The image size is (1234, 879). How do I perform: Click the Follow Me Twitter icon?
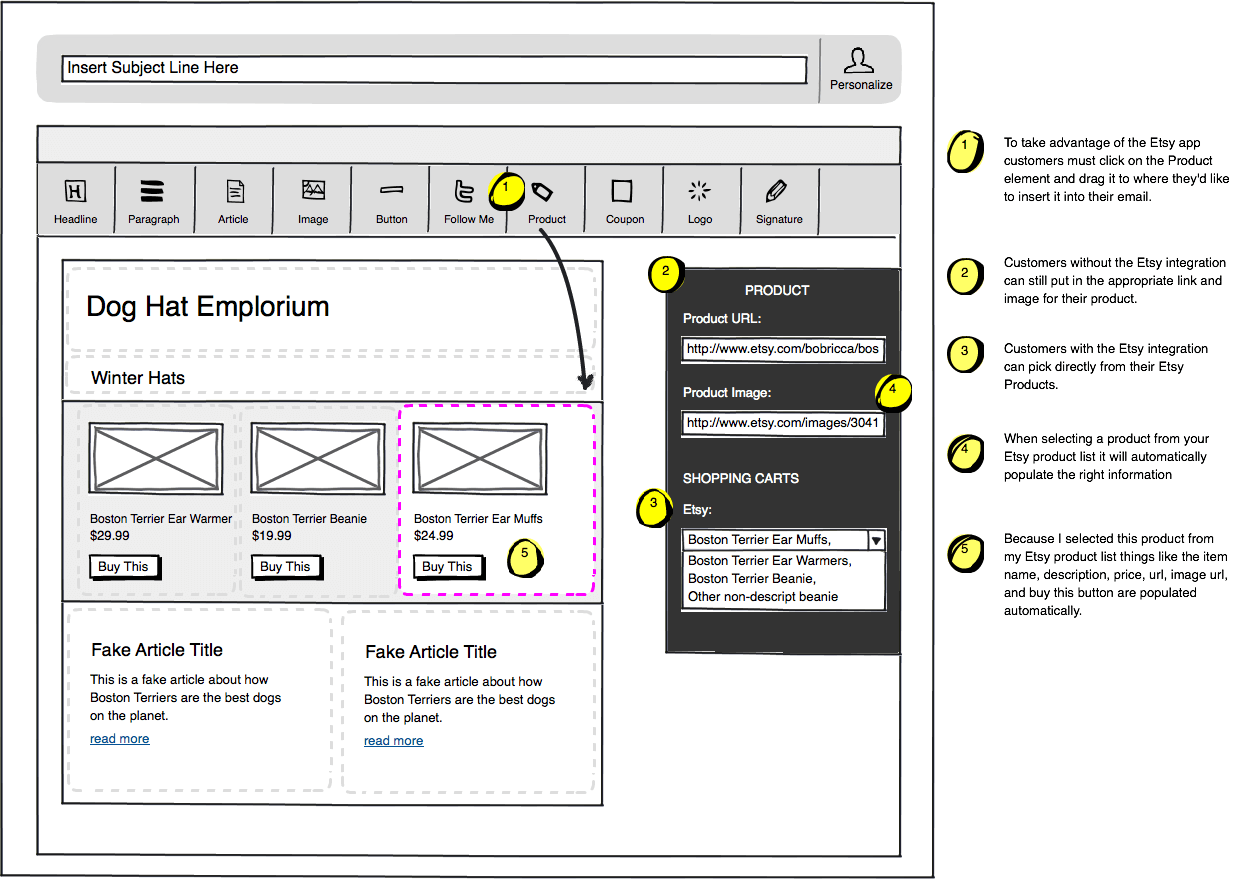[466, 192]
